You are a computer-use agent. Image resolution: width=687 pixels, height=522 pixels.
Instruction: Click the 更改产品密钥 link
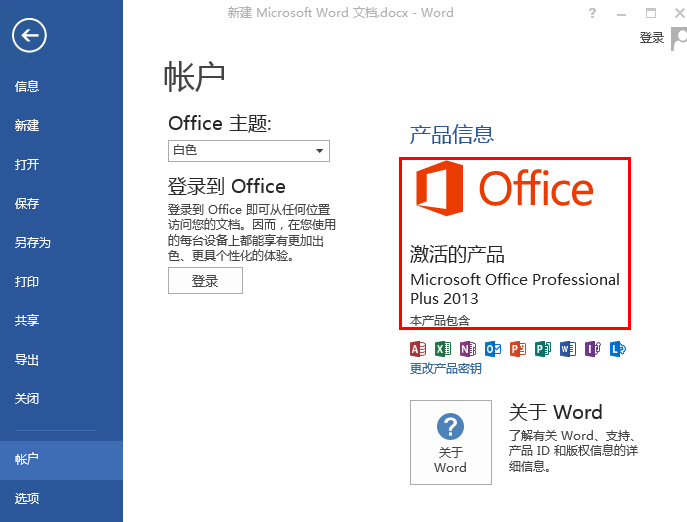click(445, 369)
